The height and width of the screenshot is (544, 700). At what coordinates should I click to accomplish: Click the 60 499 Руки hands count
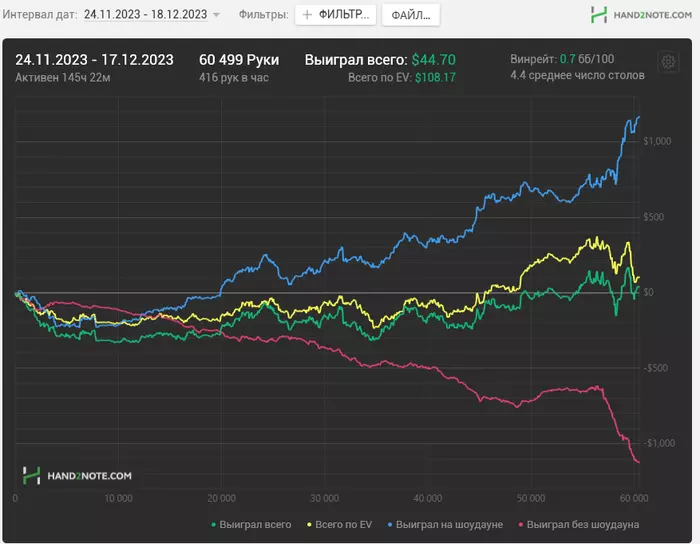[x=239, y=60]
